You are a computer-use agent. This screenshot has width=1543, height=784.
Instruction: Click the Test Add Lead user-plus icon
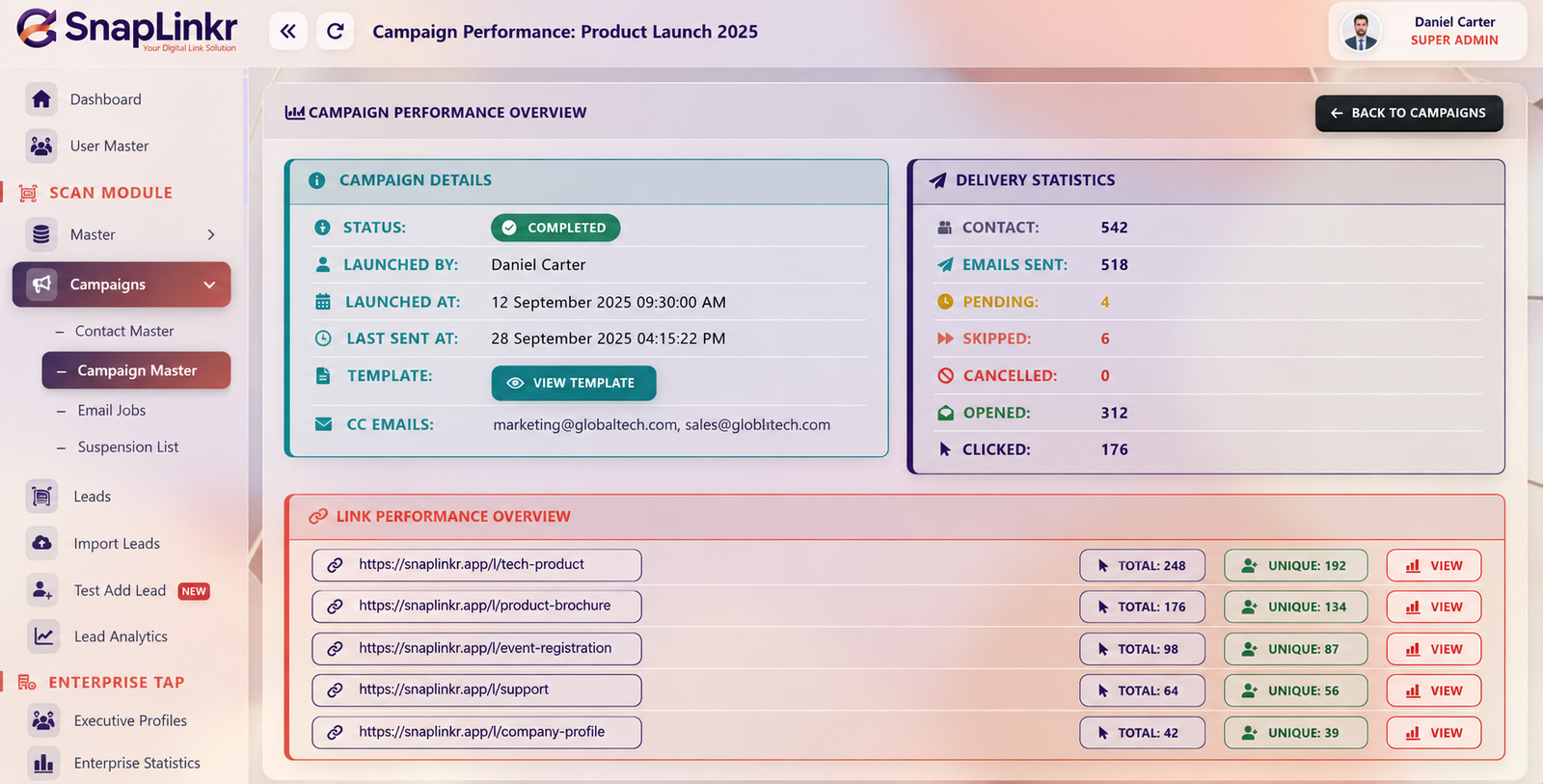pyautogui.click(x=41, y=589)
